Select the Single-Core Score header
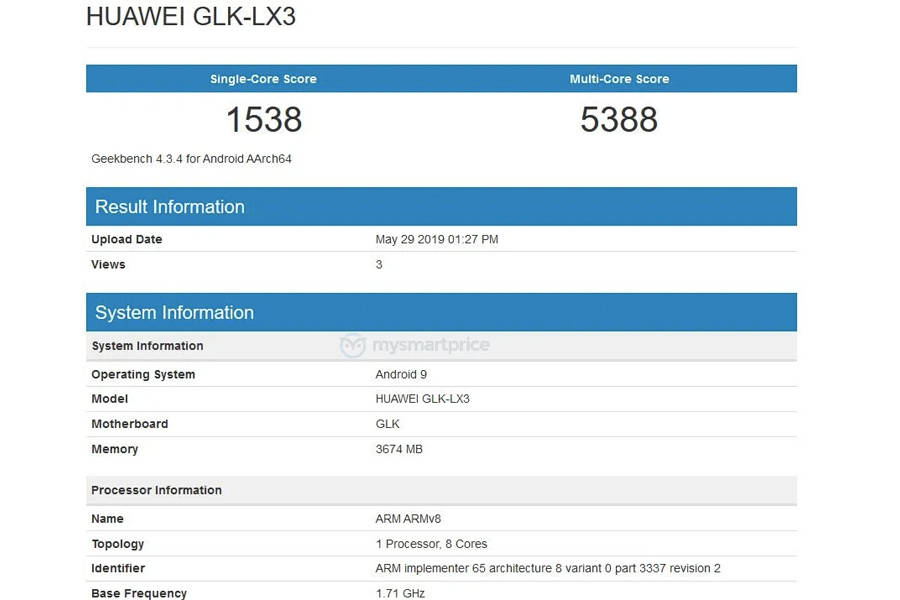This screenshot has height=600, width=900. coord(263,78)
